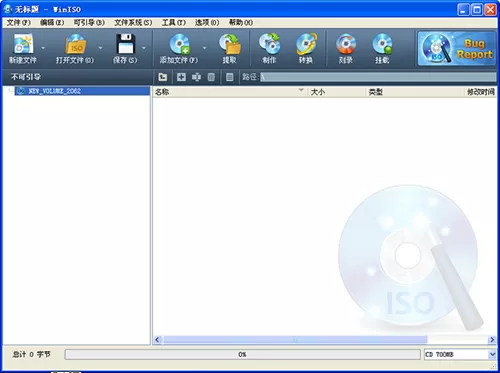Expand the 打开文件 dropdown arrow
The image size is (500, 373).
[100, 48]
